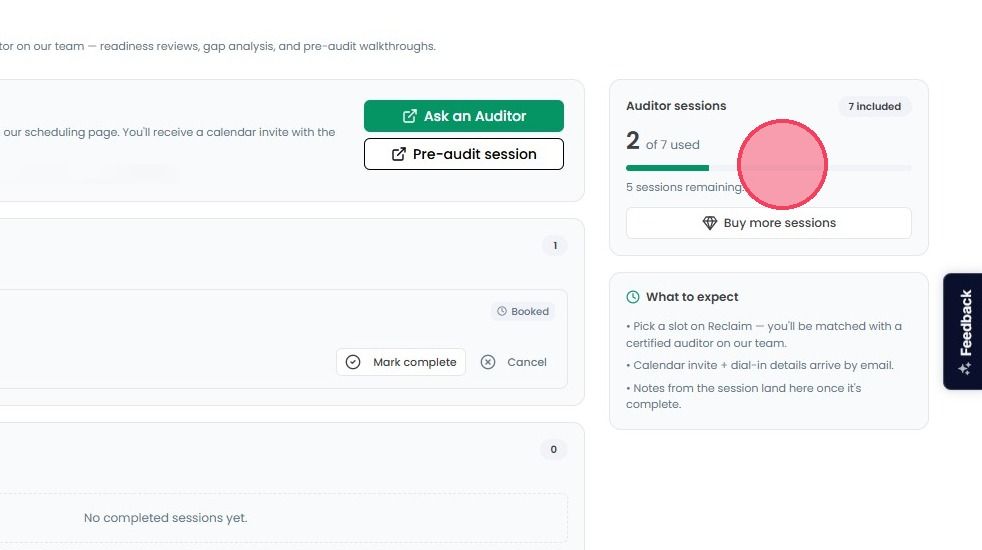Buy more sessions
Viewport: 982px width, 550px height.
pos(768,223)
